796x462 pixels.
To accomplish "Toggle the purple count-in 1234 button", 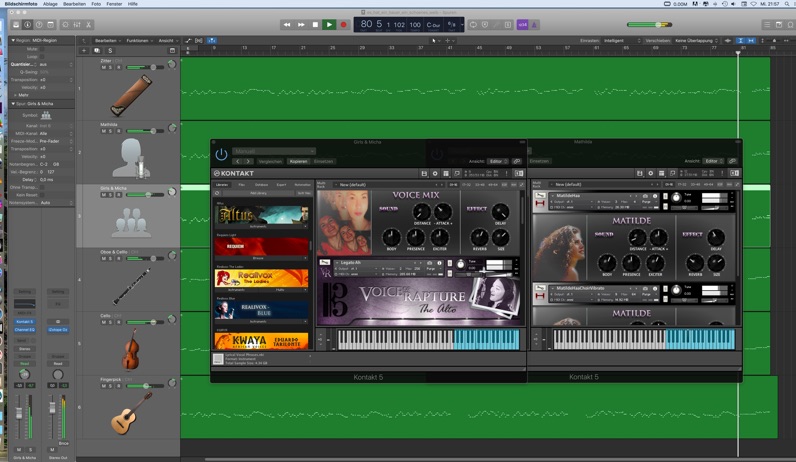I will 522,24.
